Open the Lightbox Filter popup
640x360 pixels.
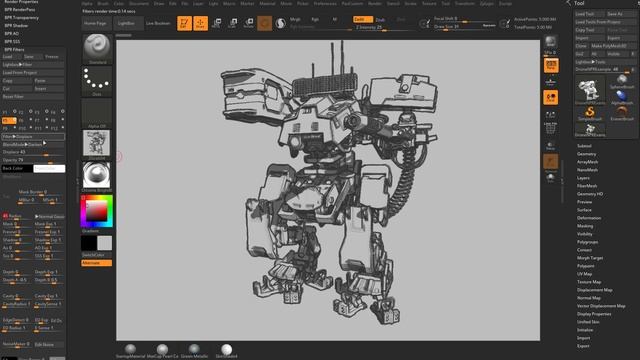point(33,64)
